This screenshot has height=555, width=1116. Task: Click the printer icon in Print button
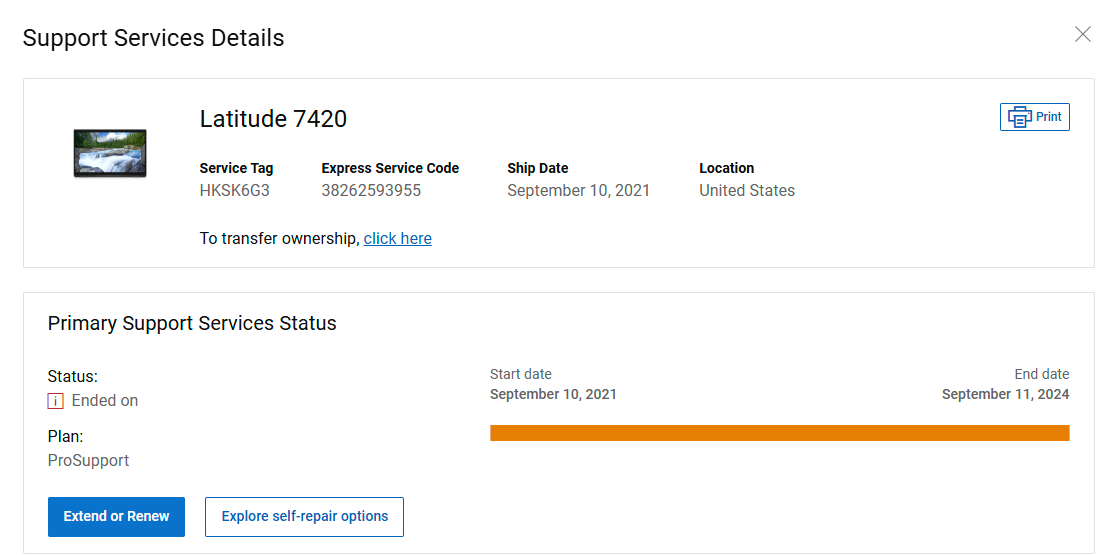pos(1019,117)
